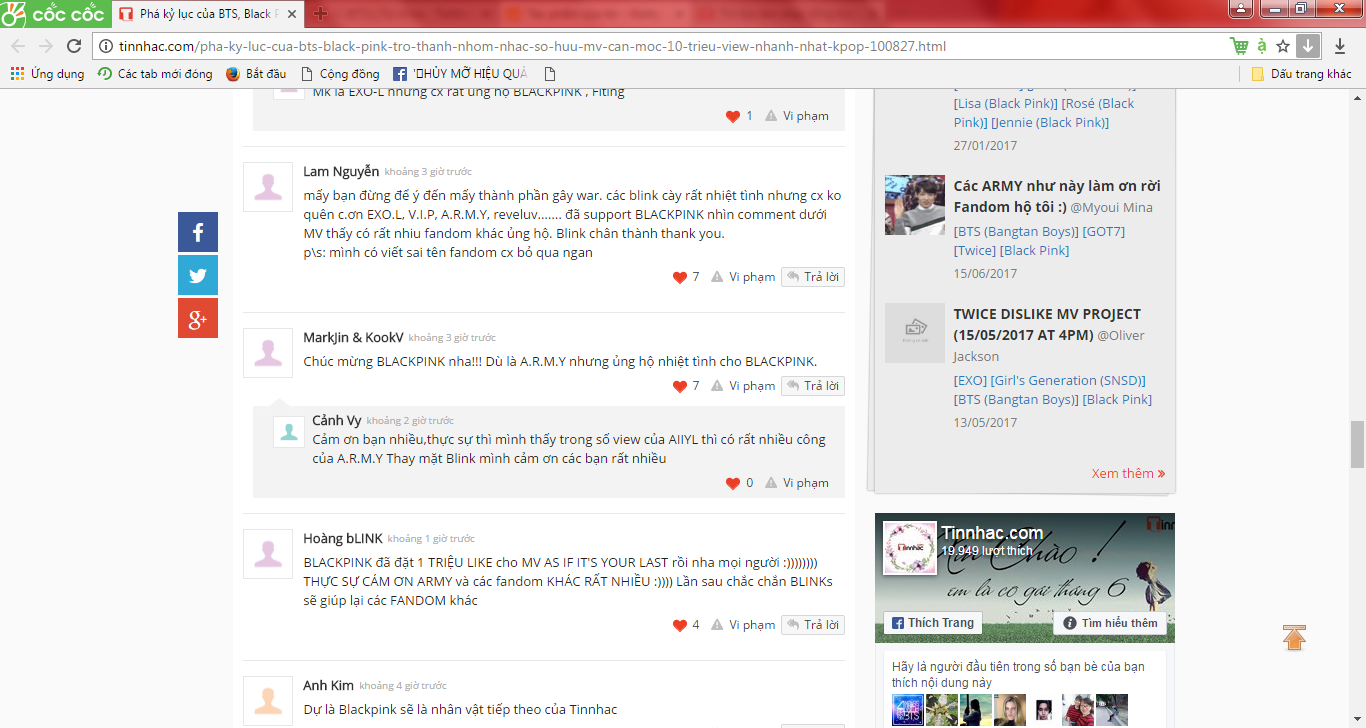This screenshot has width=1366, height=728.
Task: Open the 'Bắt đầu' Firefox bookmark
Action: (x=256, y=74)
